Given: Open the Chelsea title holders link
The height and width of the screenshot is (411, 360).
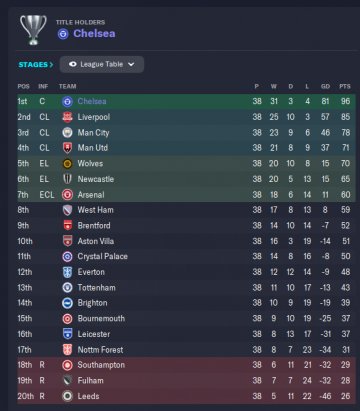Looking at the screenshot, I should coord(94,34).
